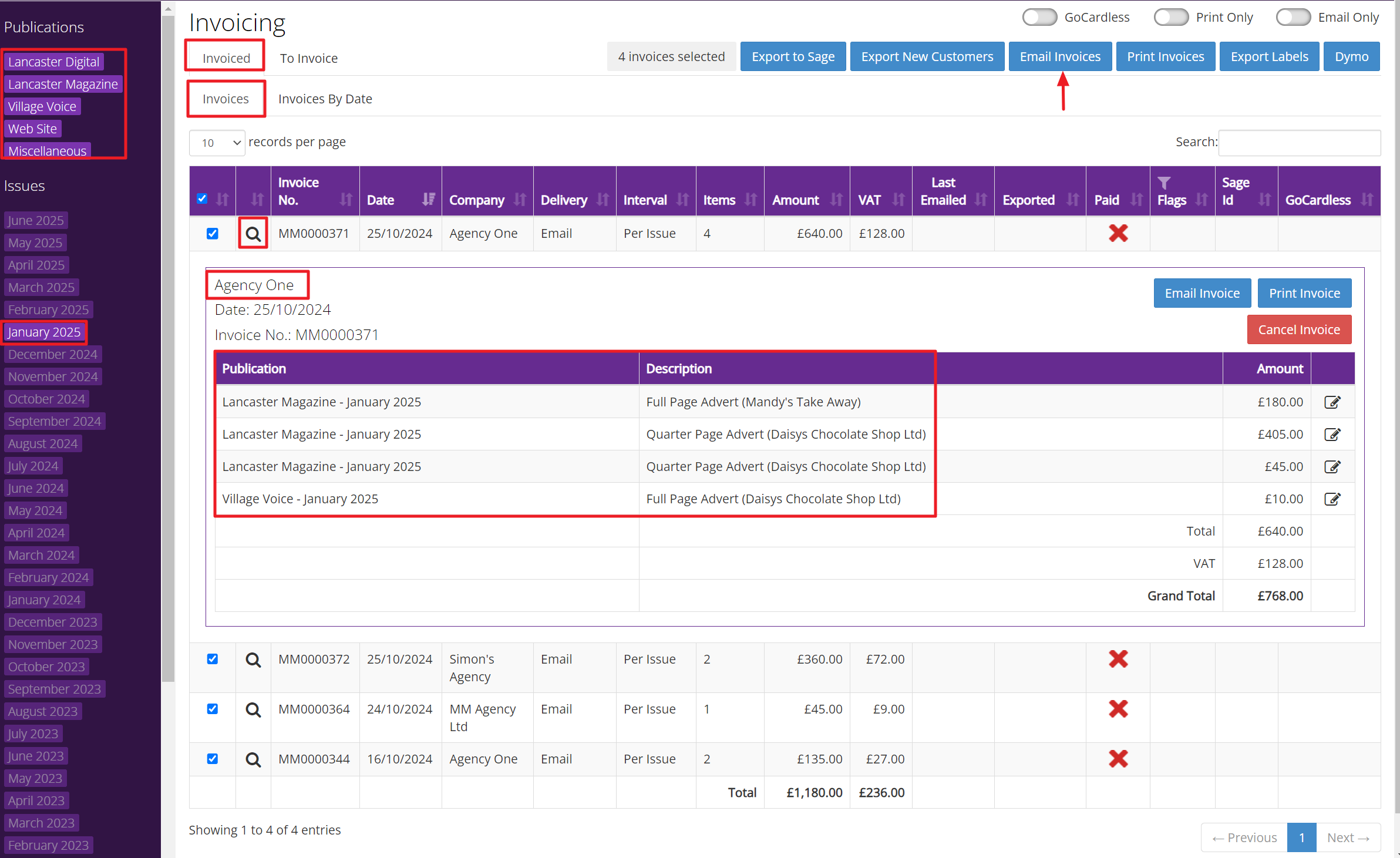Edit the £405.00 line item
1400x858 pixels.
[1332, 435]
